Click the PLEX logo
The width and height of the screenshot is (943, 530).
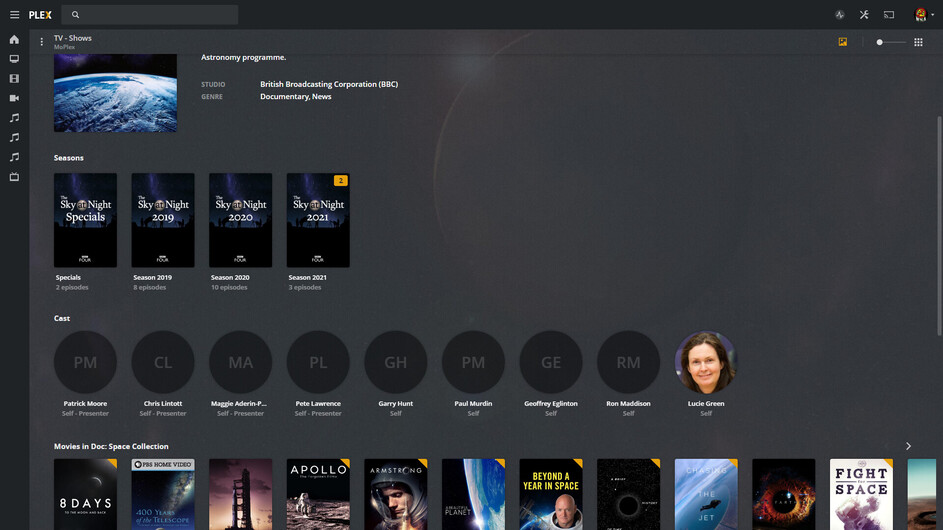point(40,15)
